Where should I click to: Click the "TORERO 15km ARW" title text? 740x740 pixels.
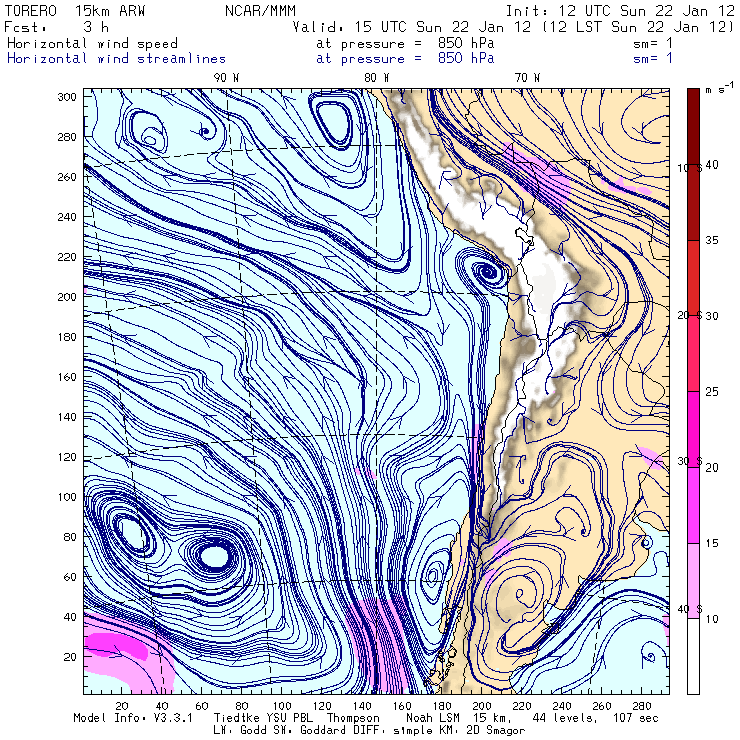[x=75, y=11]
